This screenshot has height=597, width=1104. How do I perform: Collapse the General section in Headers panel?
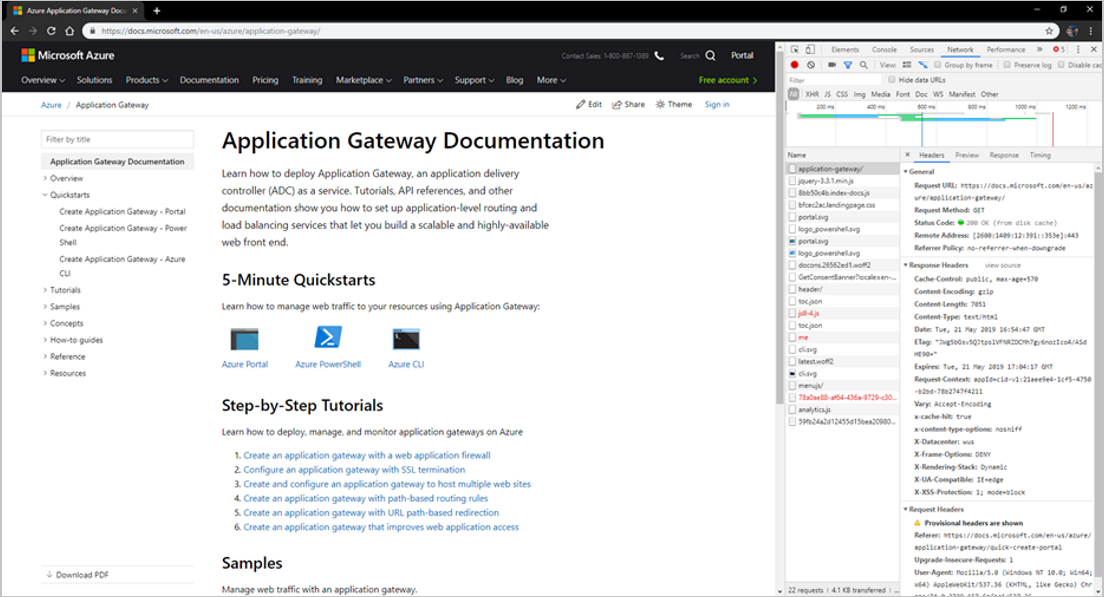click(x=920, y=172)
